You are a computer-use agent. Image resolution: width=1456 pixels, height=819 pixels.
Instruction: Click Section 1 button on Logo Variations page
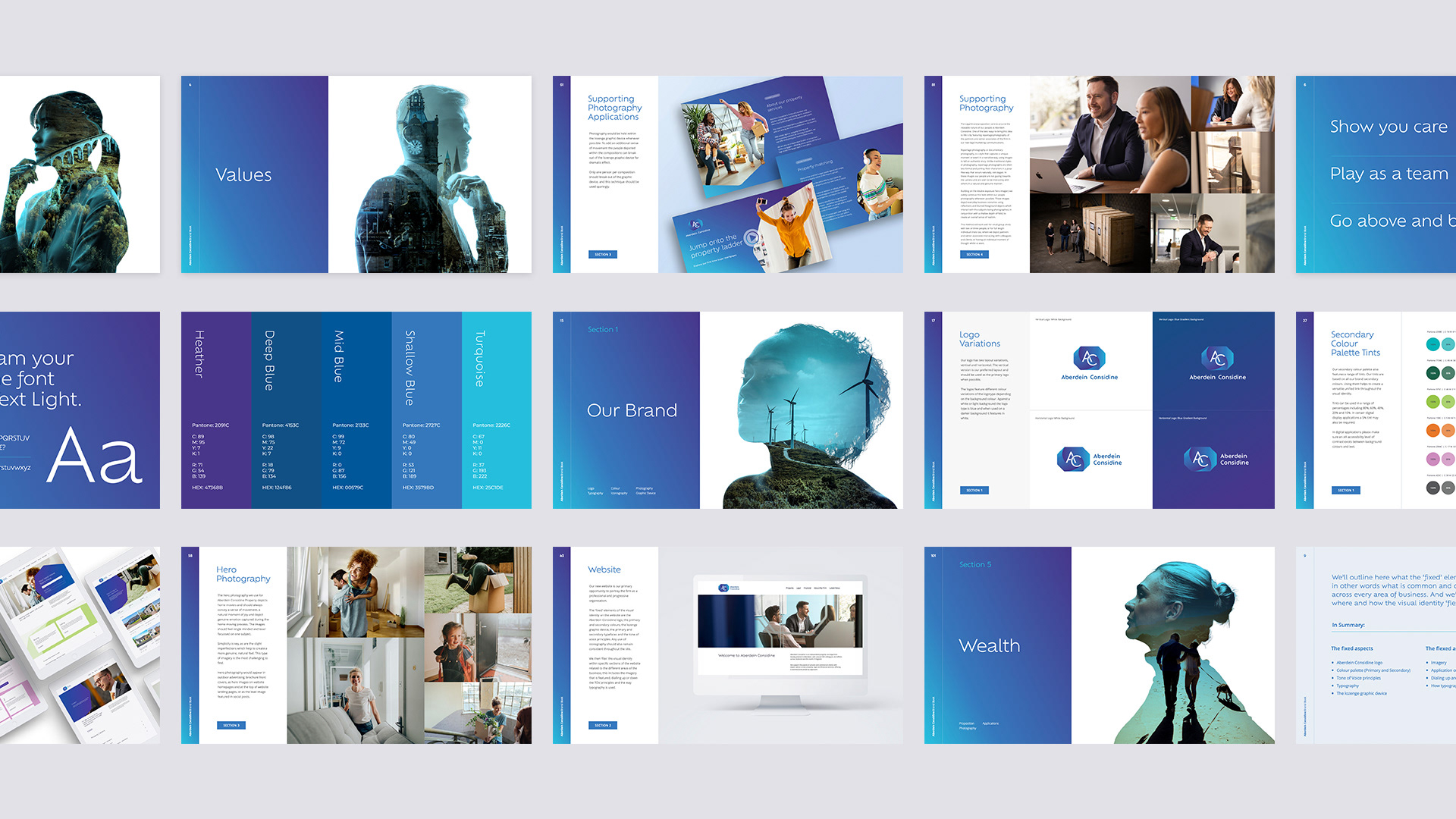point(974,491)
